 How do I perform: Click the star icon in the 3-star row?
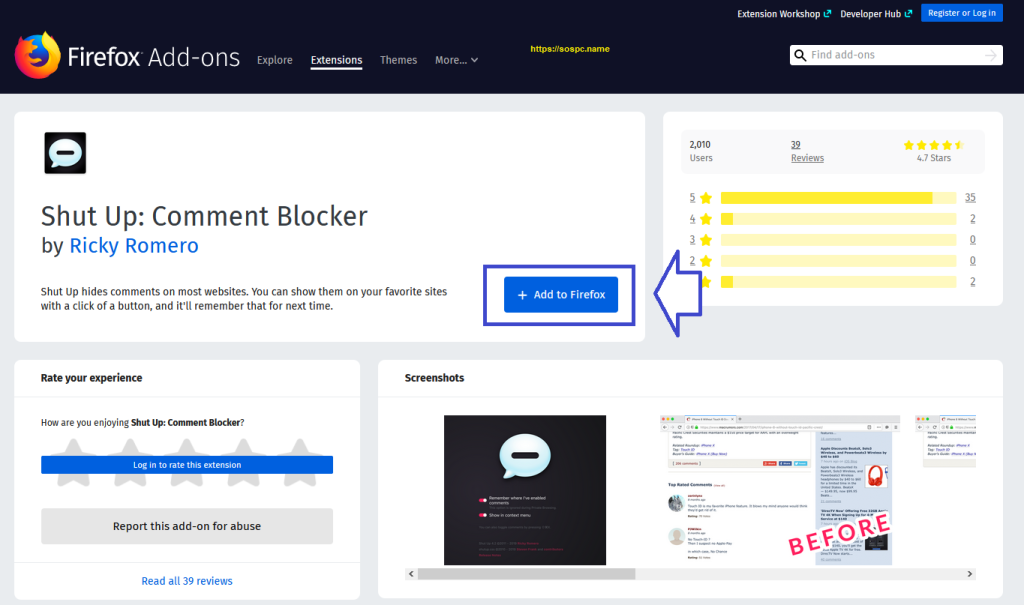(706, 240)
